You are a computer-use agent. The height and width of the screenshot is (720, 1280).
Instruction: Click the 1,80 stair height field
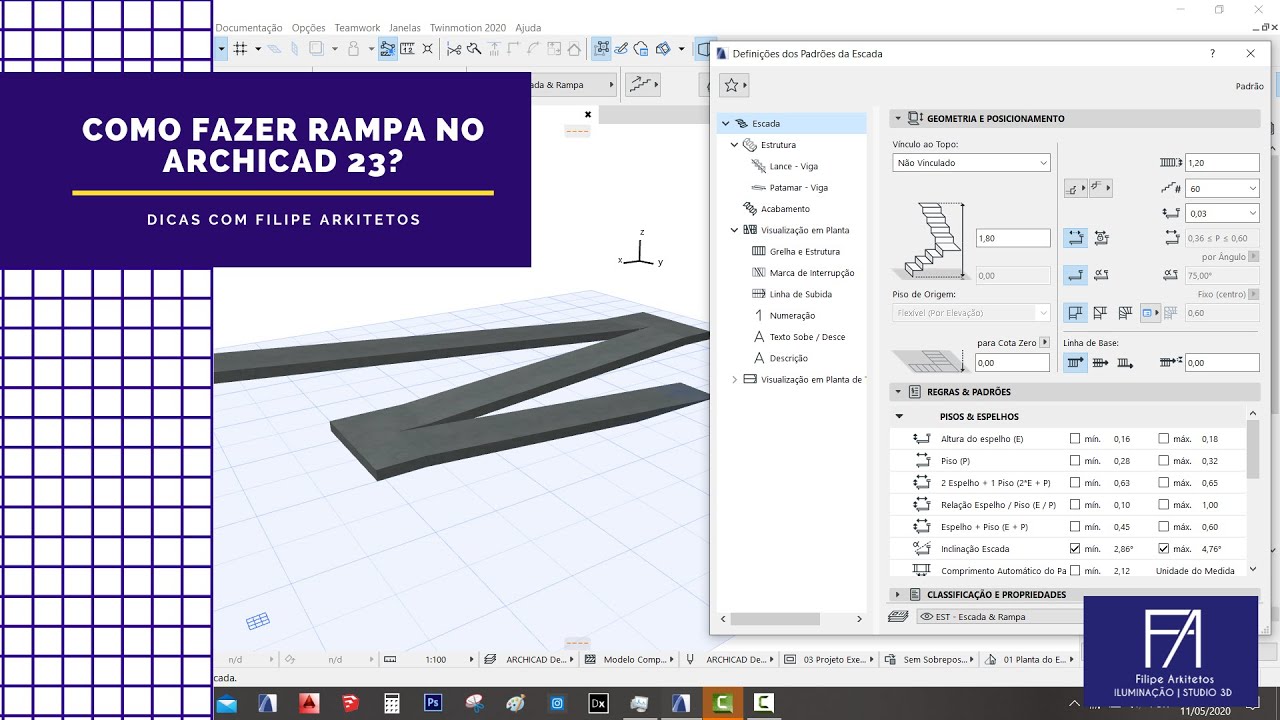(x=1012, y=238)
